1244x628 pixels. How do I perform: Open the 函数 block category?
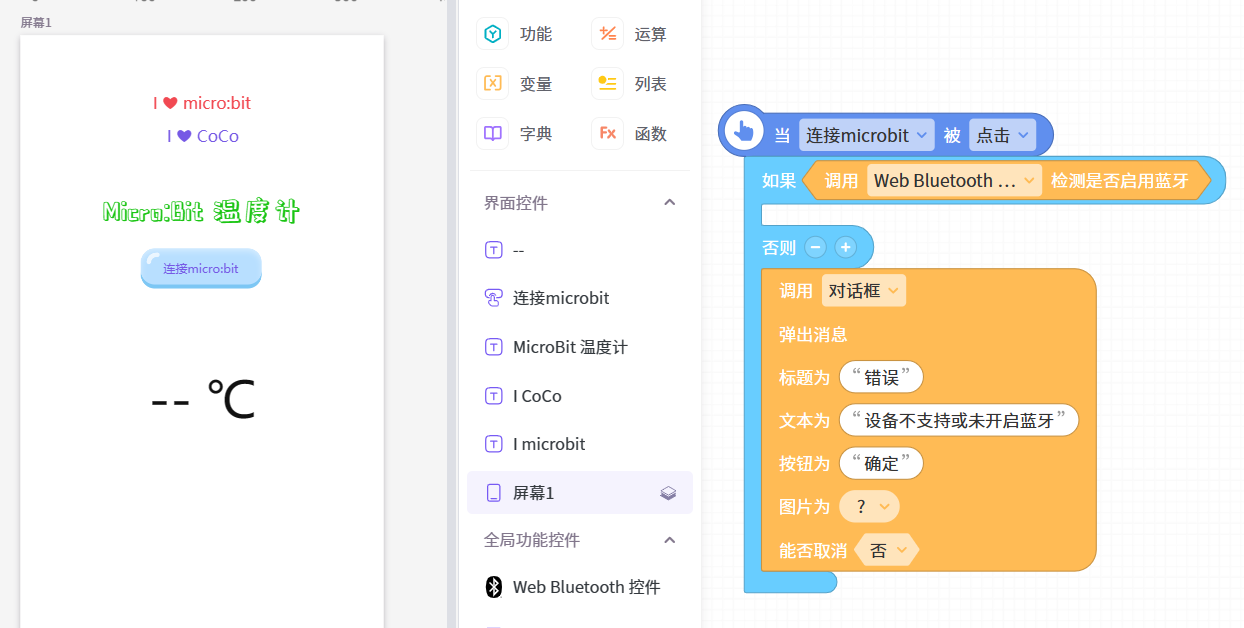coord(630,133)
